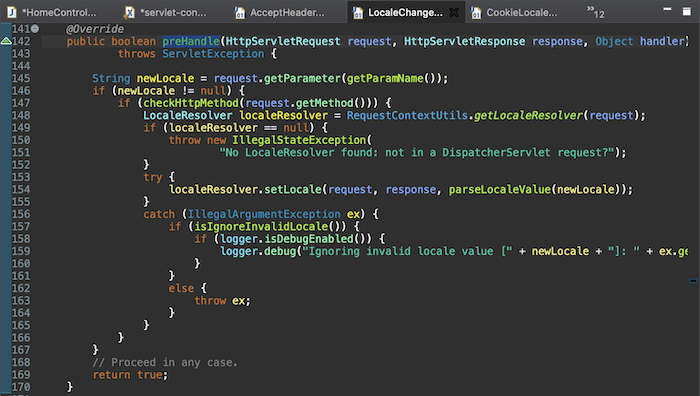Click the class file icon on CookieLocale tab
This screenshot has width=700, height=396.
click(476, 13)
